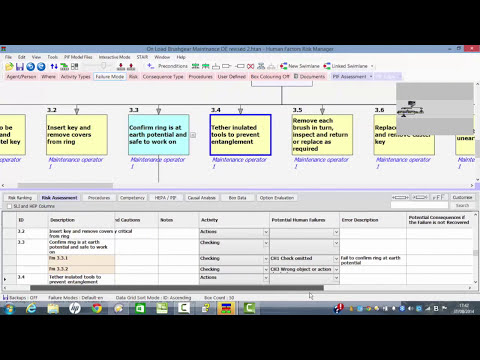Click the blue up-down arrows icon
The width and height of the screenshot is (480, 360).
pos(54,66)
